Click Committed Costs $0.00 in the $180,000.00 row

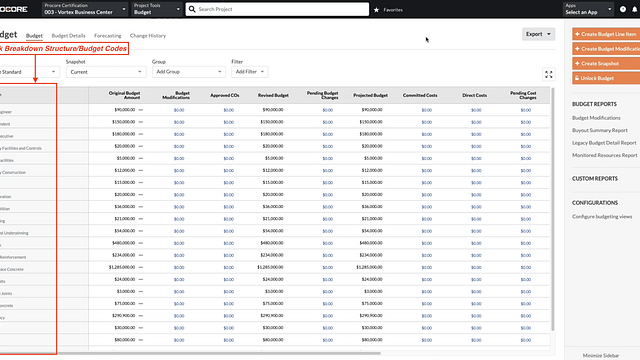pyautogui.click(x=427, y=134)
